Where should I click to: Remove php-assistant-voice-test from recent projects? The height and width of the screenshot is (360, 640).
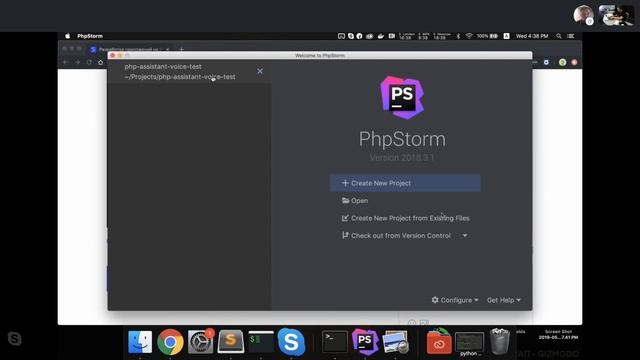tap(260, 71)
